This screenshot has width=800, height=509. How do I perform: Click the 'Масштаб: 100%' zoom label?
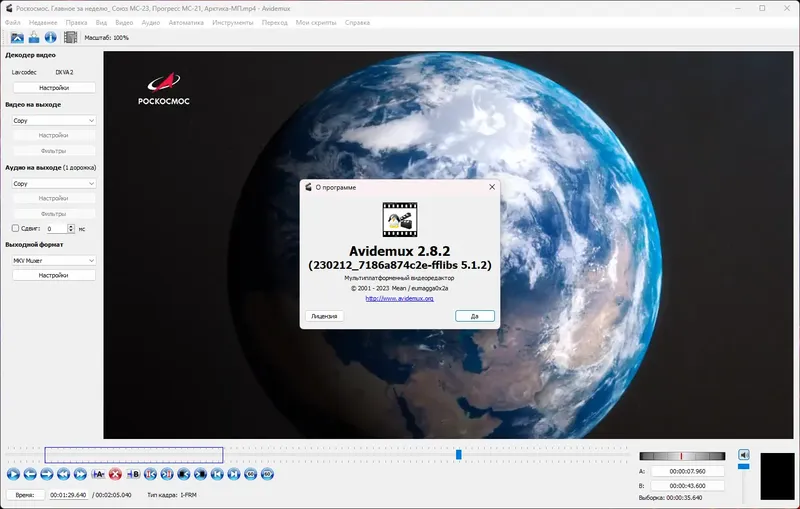pyautogui.click(x=107, y=38)
